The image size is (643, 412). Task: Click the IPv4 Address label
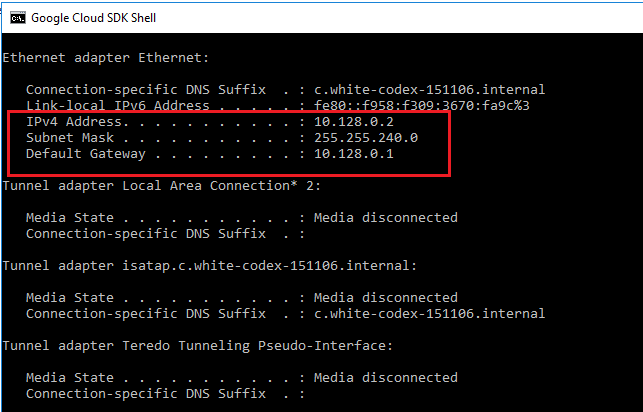coord(69,121)
